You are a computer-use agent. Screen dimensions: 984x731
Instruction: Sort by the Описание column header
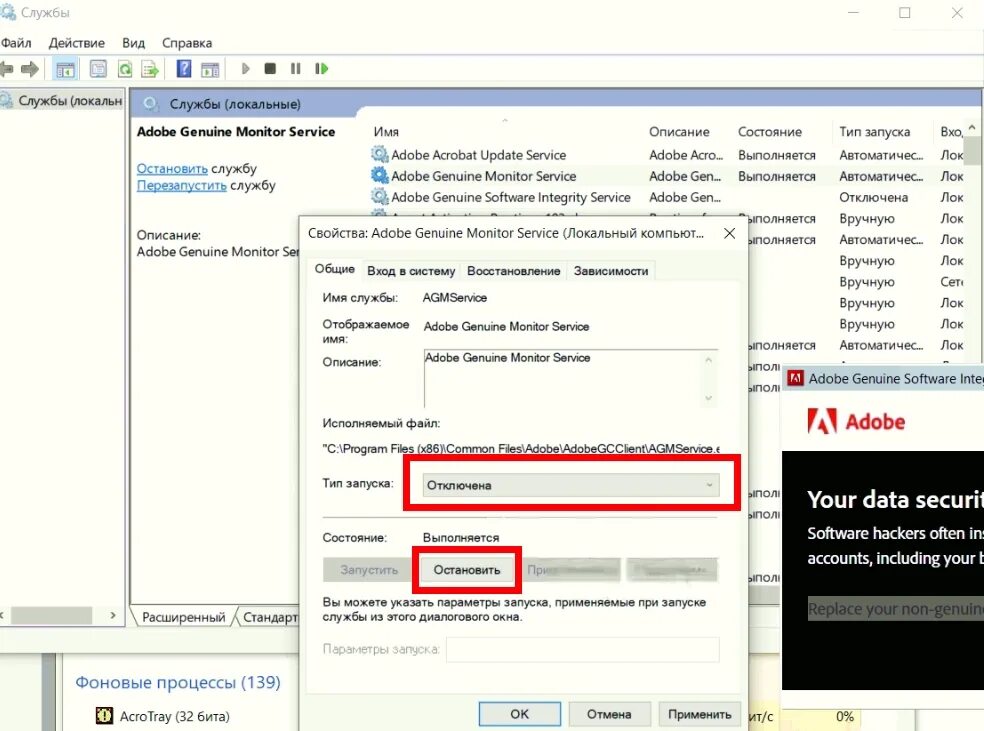tap(679, 132)
